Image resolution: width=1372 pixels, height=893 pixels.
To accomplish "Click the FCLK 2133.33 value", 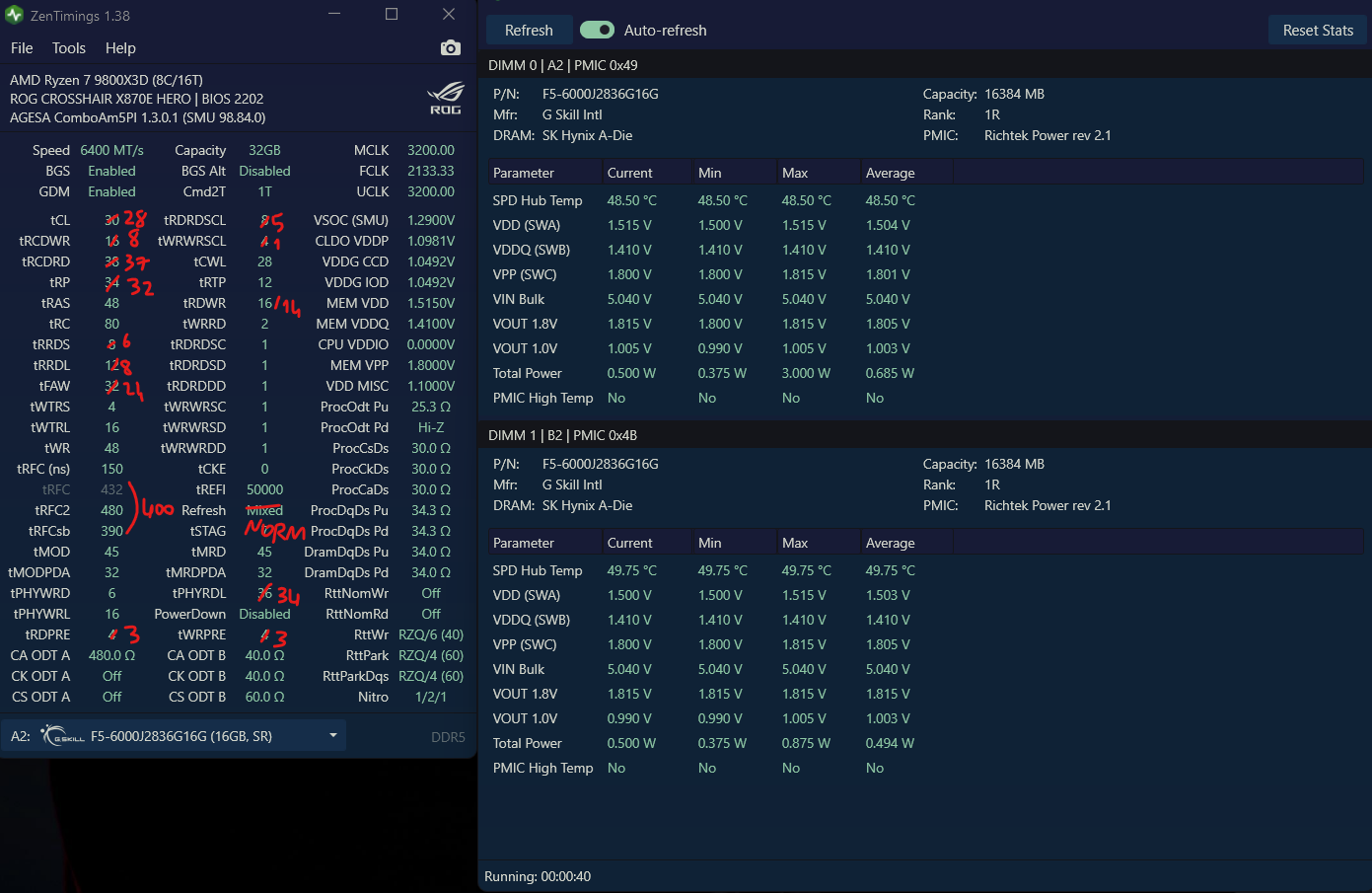I will coord(431,171).
